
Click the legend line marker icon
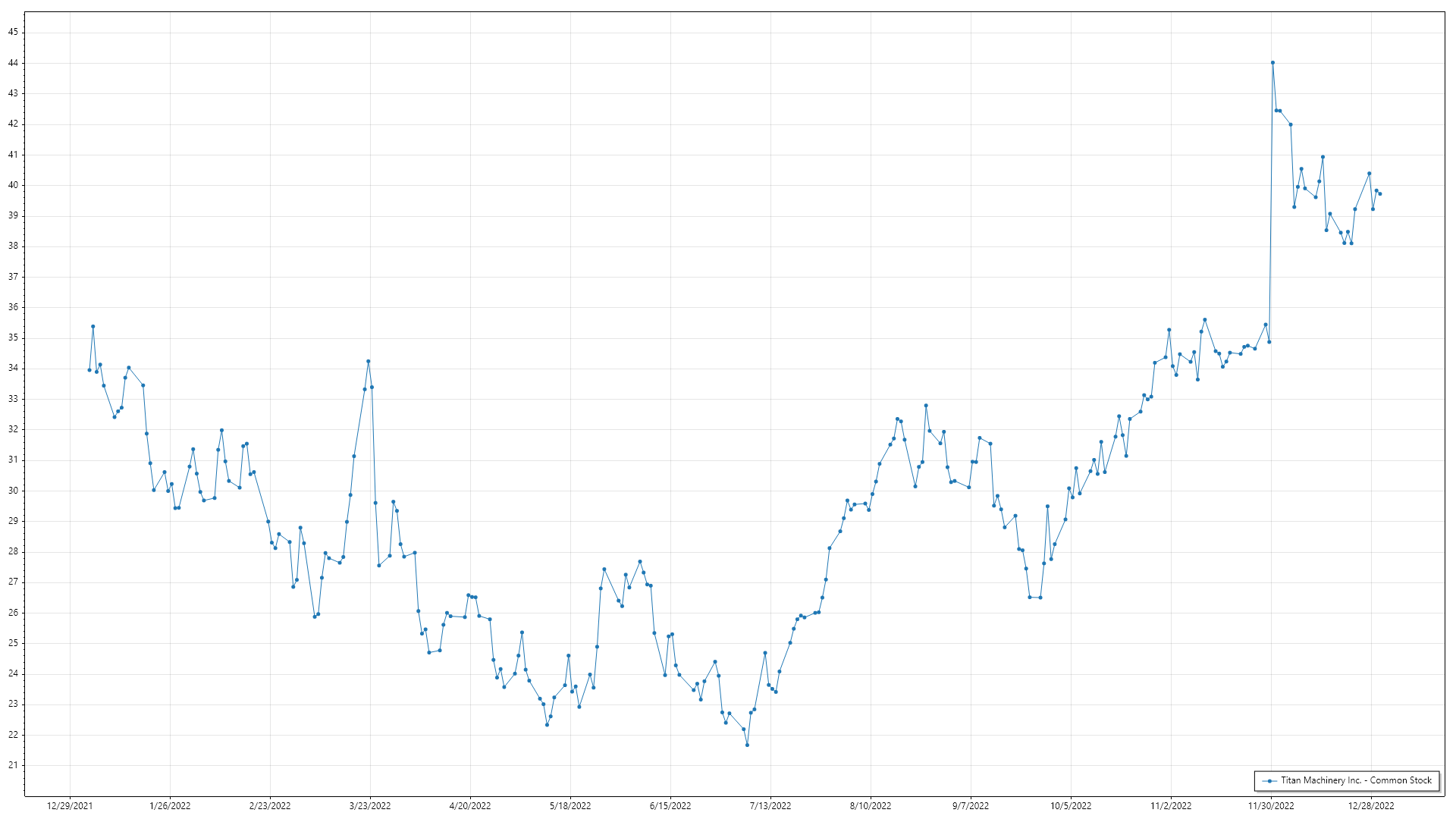(1269, 780)
